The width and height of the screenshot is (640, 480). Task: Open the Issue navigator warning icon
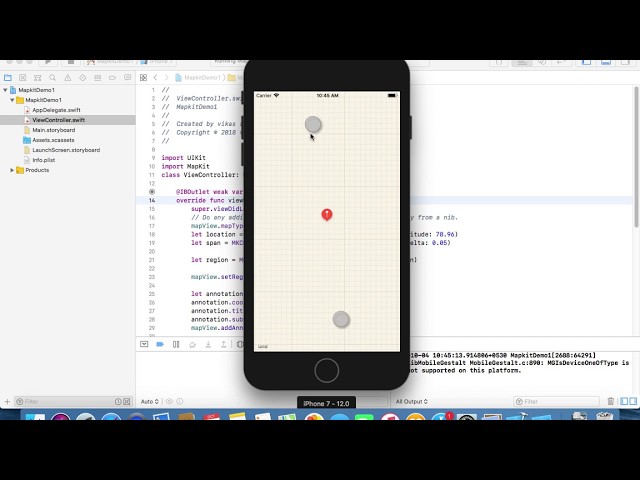pos(68,78)
